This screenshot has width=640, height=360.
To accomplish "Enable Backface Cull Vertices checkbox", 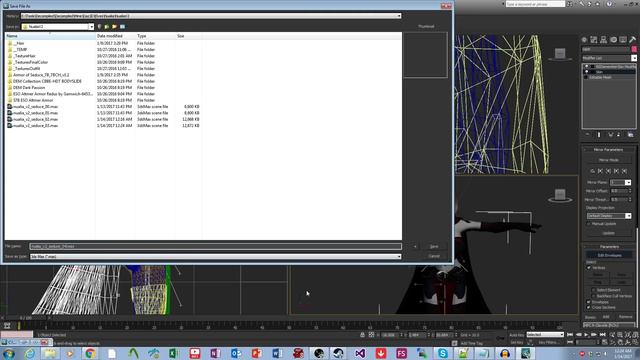I will click(593, 296).
